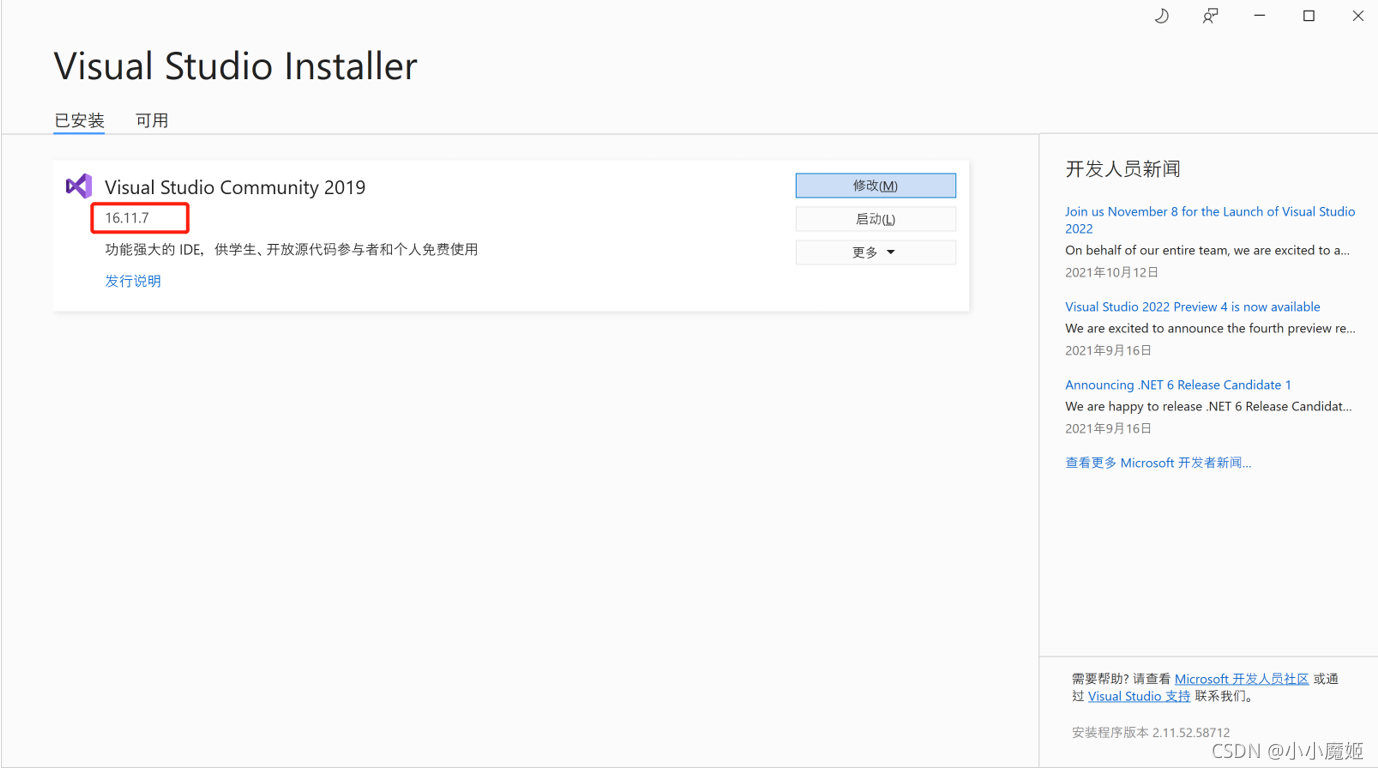Screen dimensions: 1378x769
Task: Click 'We are happy to release .NET 6' text
Action: (x=1208, y=406)
